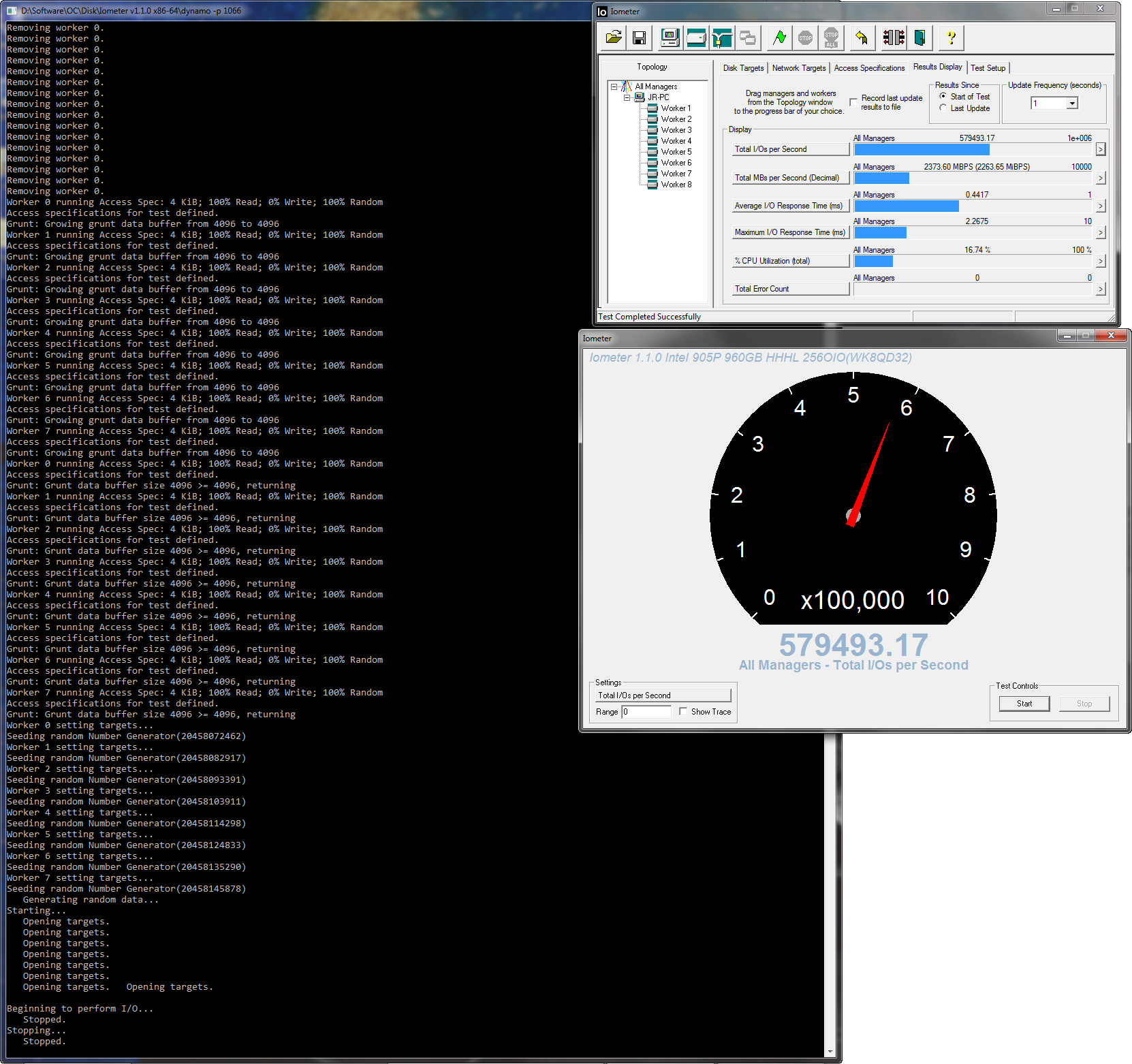This screenshot has width=1132, height=1064.
Task: Click the STOP ALL tests icon
Action: [x=831, y=37]
